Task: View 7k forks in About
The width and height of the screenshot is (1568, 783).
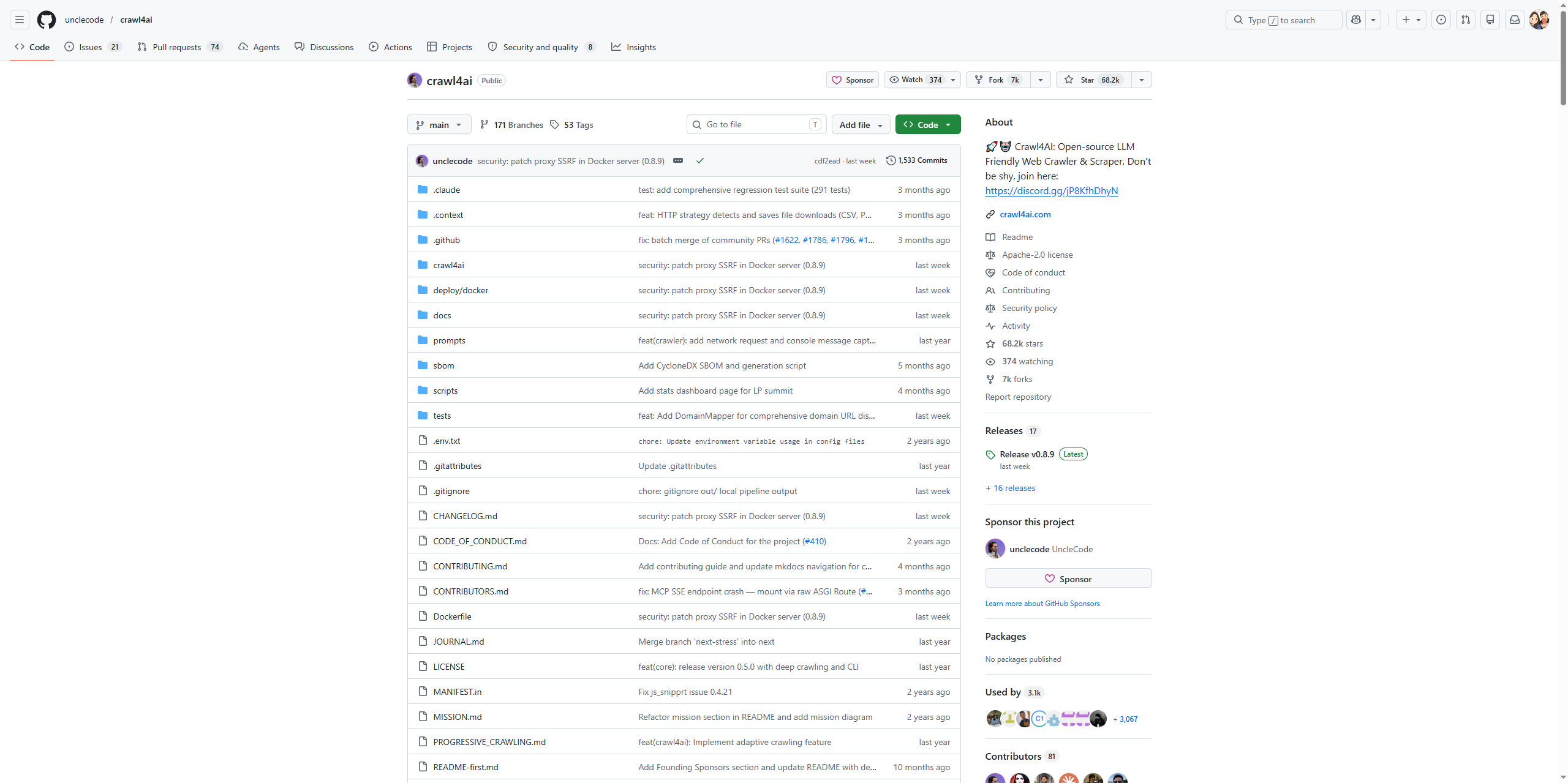Action: 1017,379
